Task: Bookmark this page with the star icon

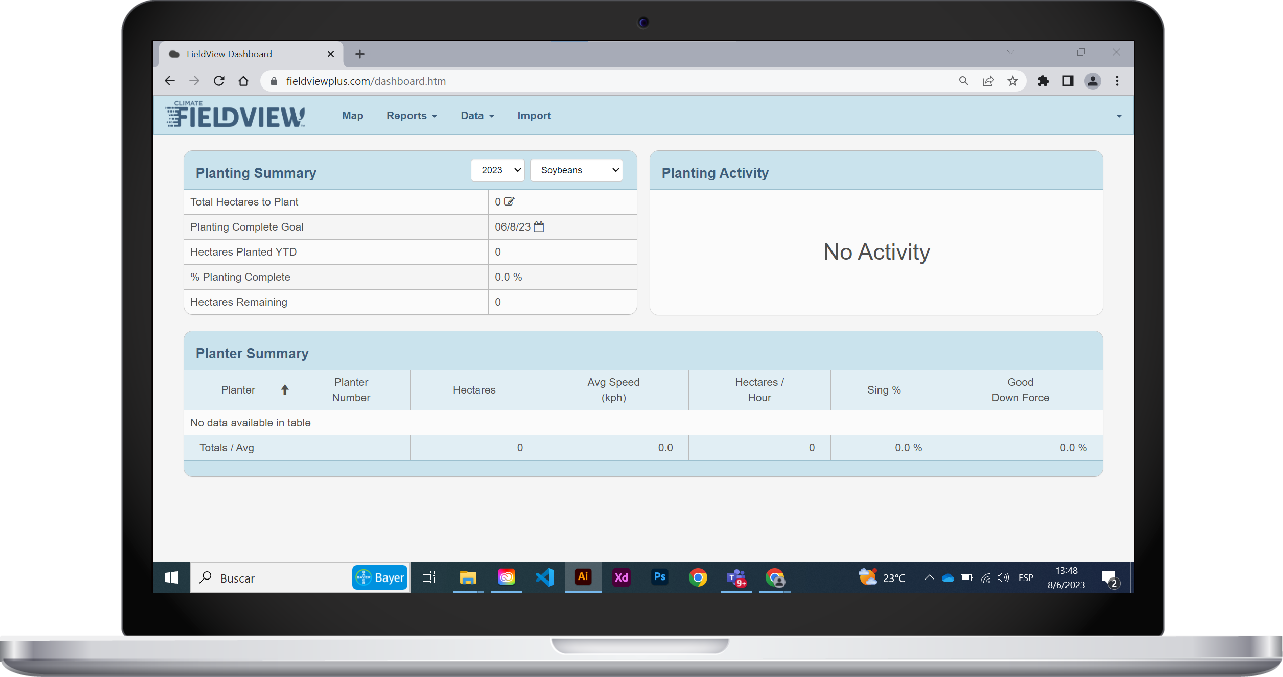Action: tap(1012, 81)
